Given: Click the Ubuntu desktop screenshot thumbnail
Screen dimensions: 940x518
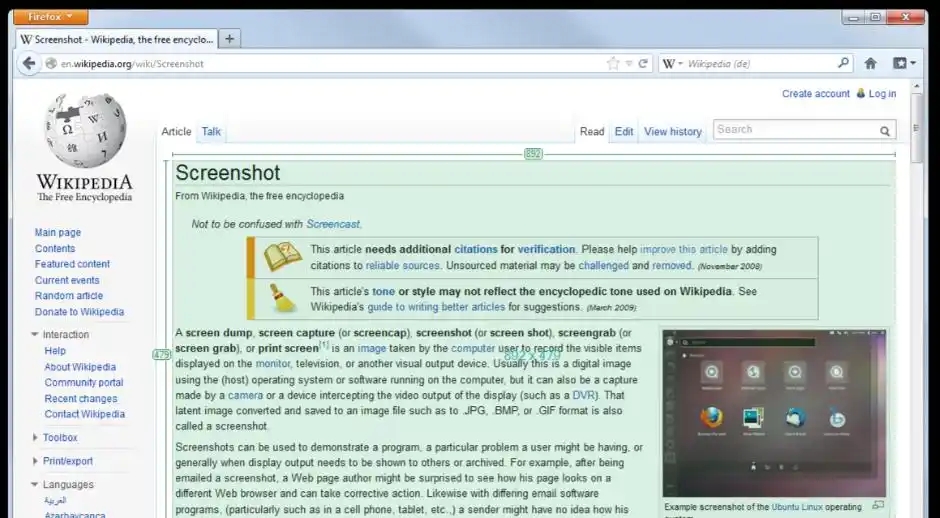Looking at the screenshot, I should [x=774, y=413].
